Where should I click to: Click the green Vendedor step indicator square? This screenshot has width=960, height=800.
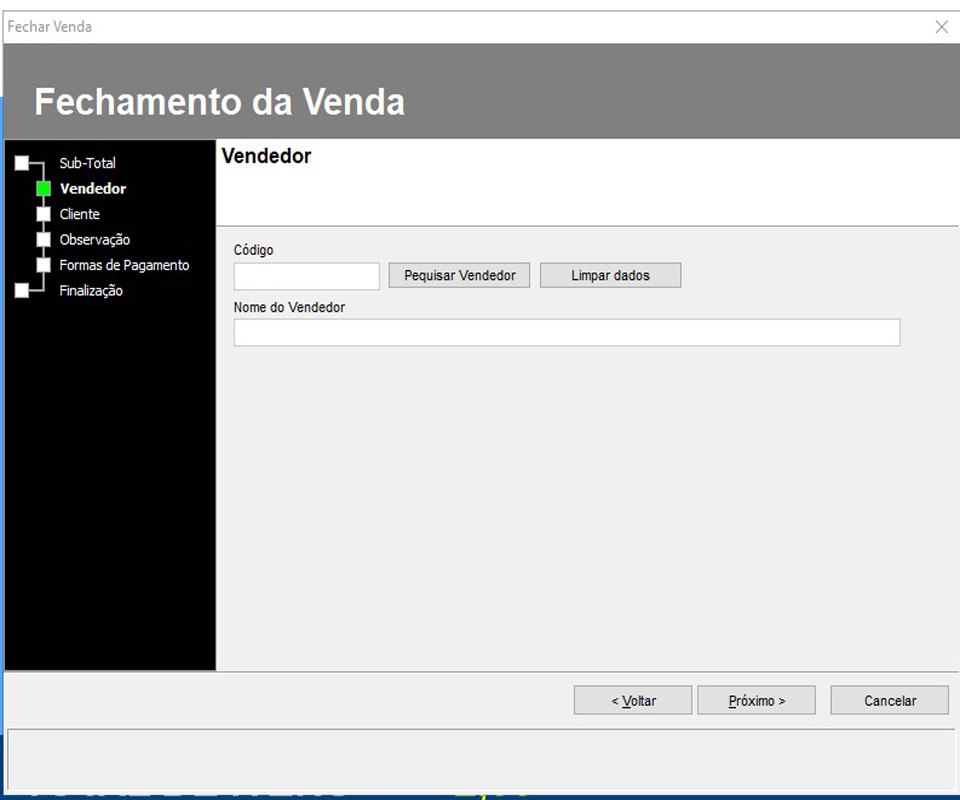coord(45,188)
